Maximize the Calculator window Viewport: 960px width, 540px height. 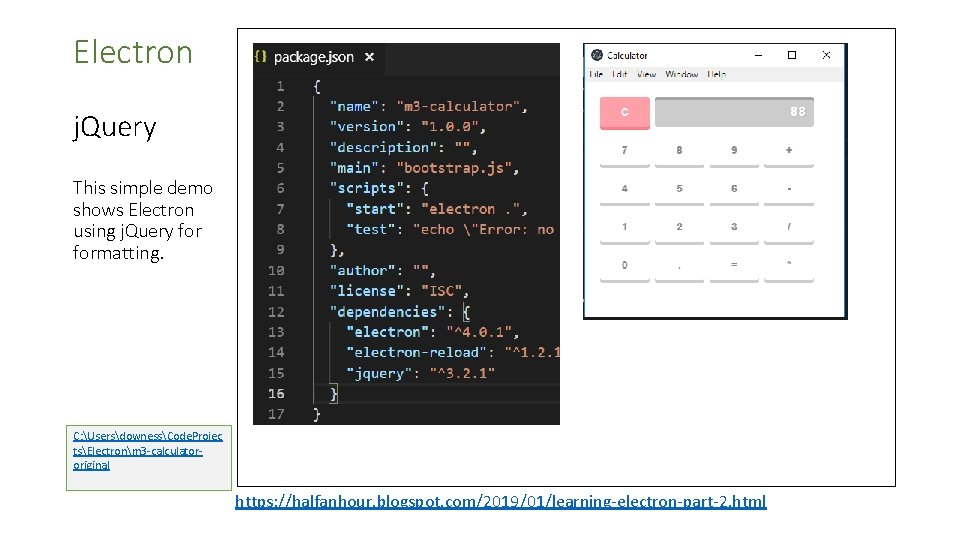(x=792, y=55)
